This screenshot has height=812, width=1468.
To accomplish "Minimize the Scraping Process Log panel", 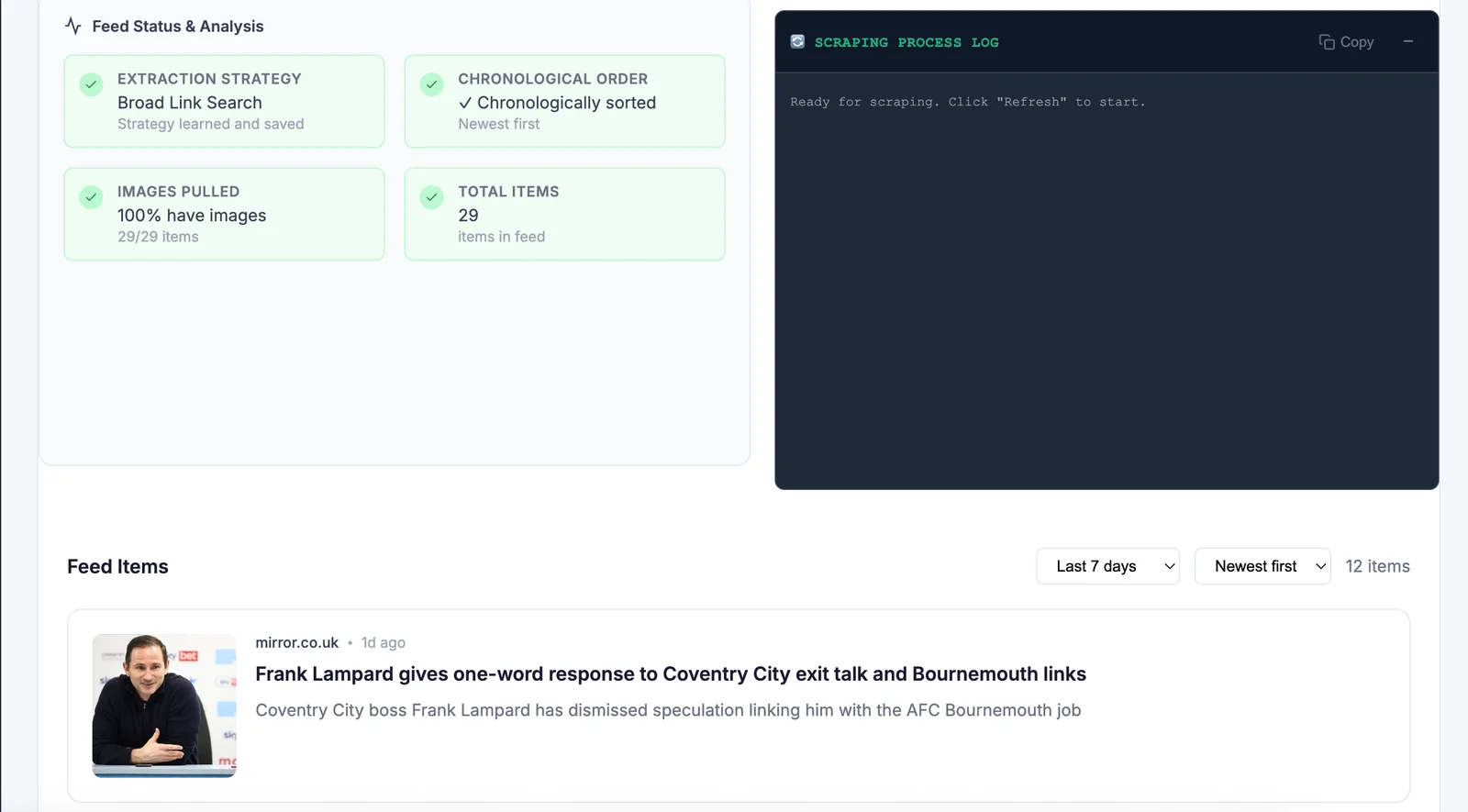I will click(x=1407, y=41).
